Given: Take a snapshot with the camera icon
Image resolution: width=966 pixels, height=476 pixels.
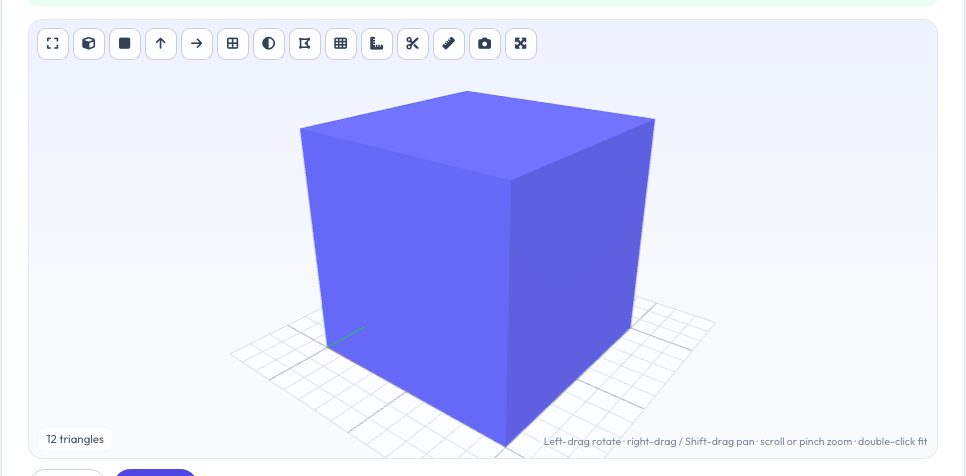Looking at the screenshot, I should 485,44.
